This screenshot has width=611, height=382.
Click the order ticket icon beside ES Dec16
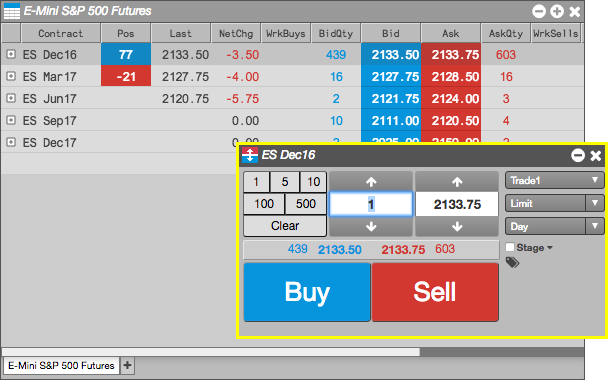[x=250, y=155]
